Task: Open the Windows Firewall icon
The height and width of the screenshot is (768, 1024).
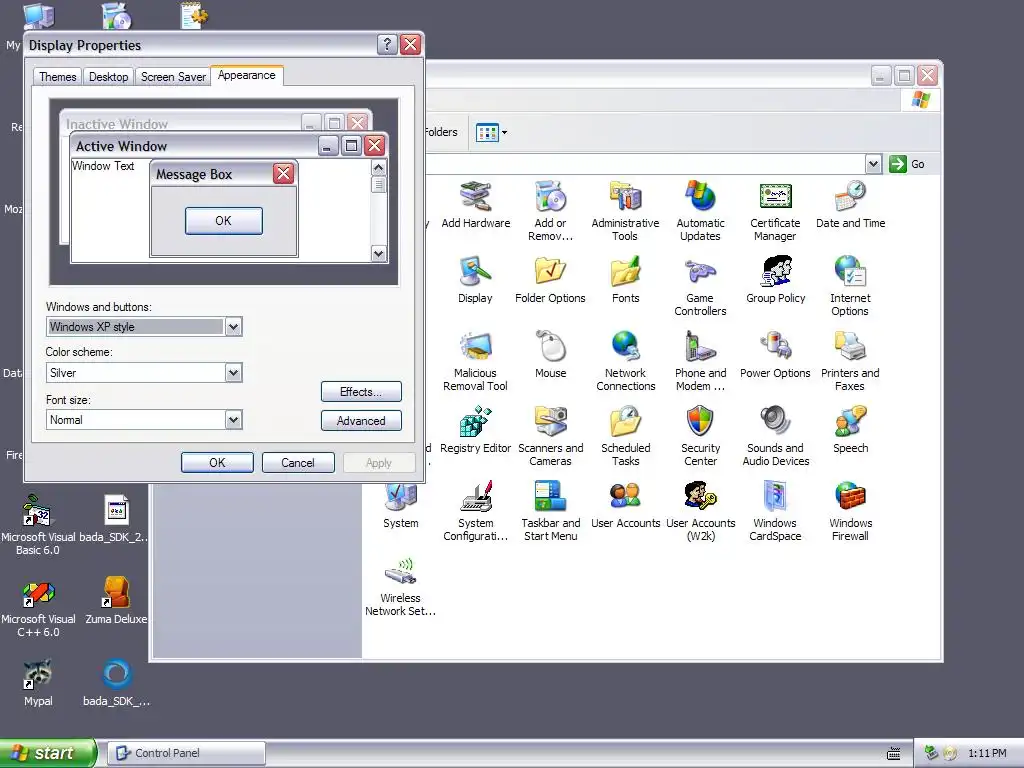Action: click(850, 497)
